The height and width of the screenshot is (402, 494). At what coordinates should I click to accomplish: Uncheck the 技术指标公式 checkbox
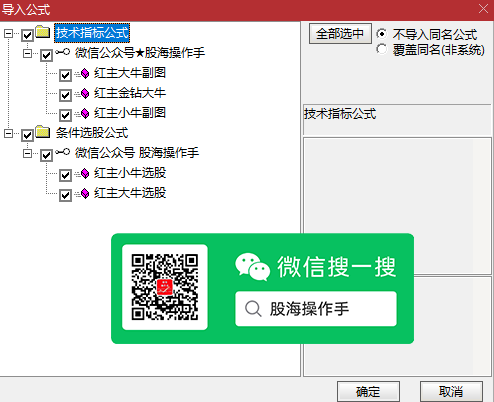27,35
